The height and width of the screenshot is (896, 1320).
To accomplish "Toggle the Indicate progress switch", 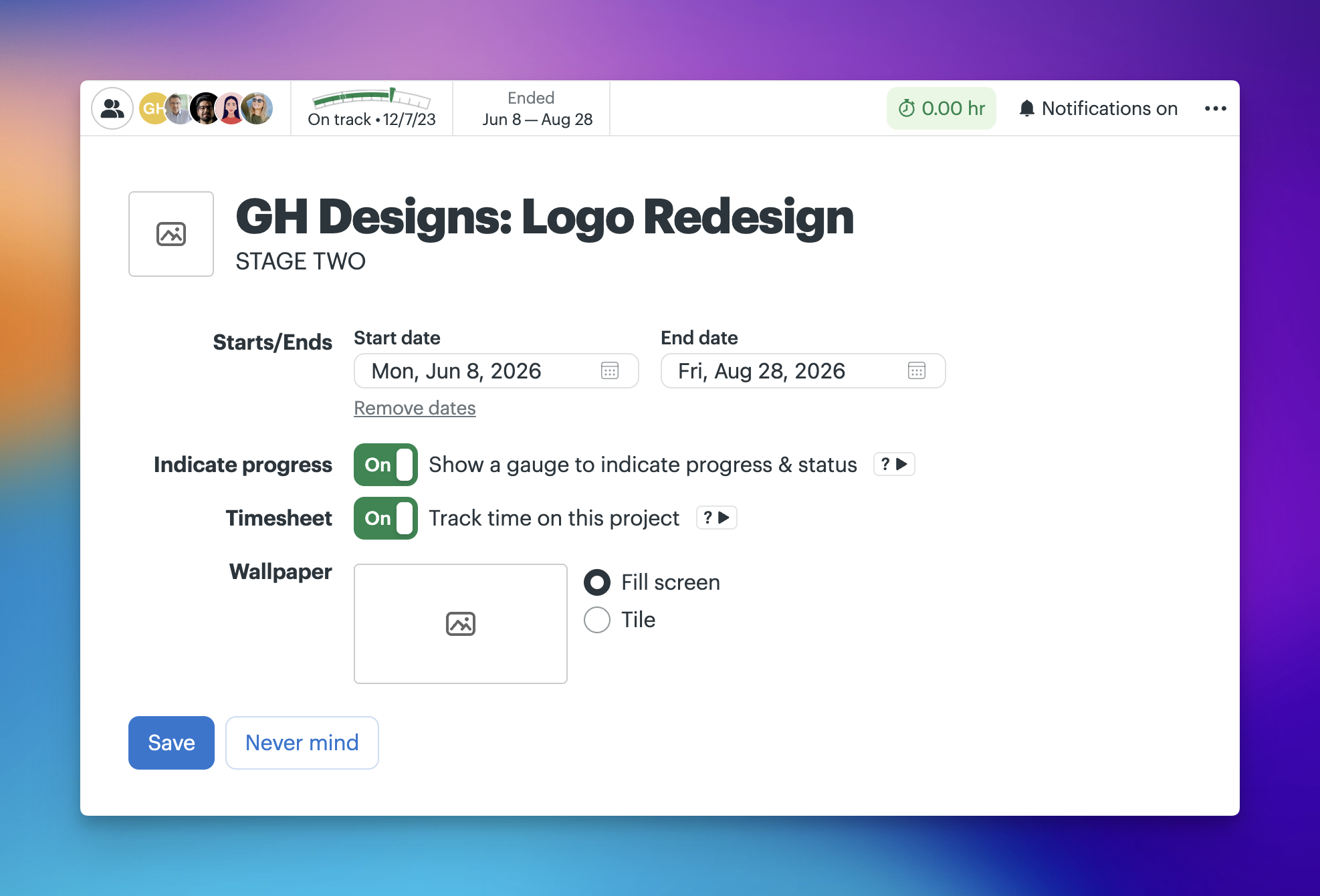I will point(386,465).
